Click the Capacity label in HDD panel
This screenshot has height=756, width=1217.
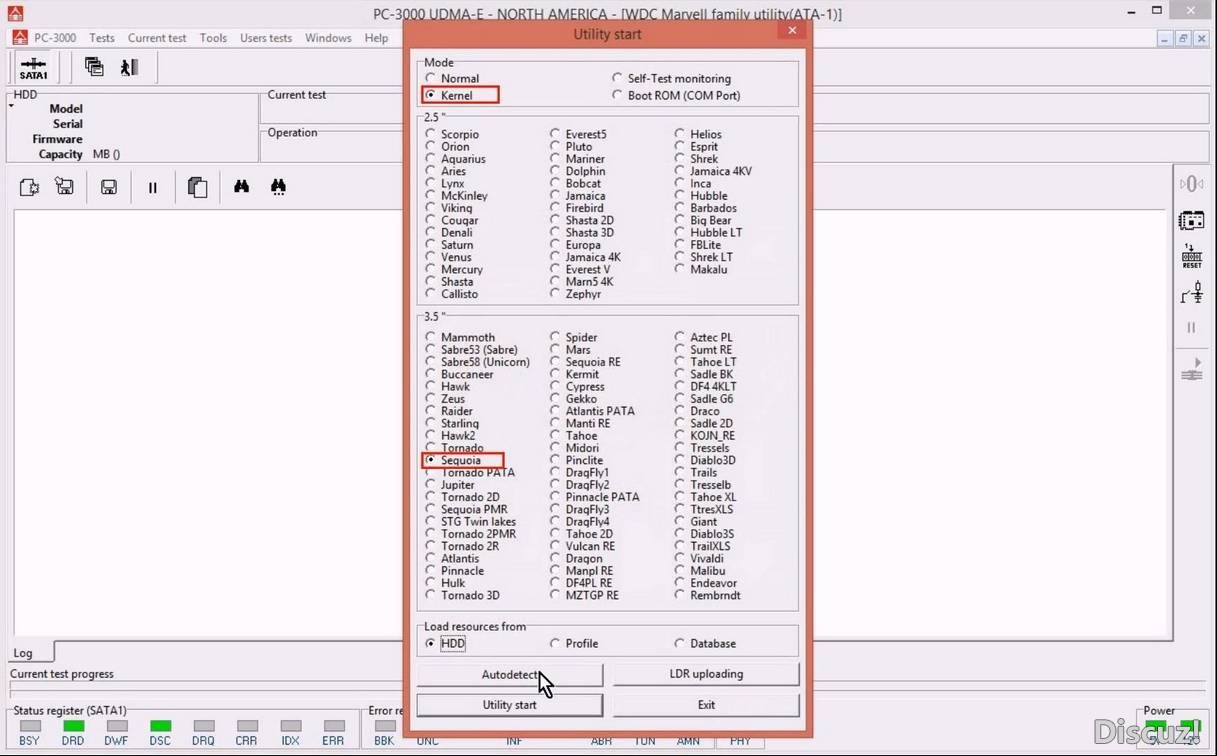pyautogui.click(x=60, y=154)
